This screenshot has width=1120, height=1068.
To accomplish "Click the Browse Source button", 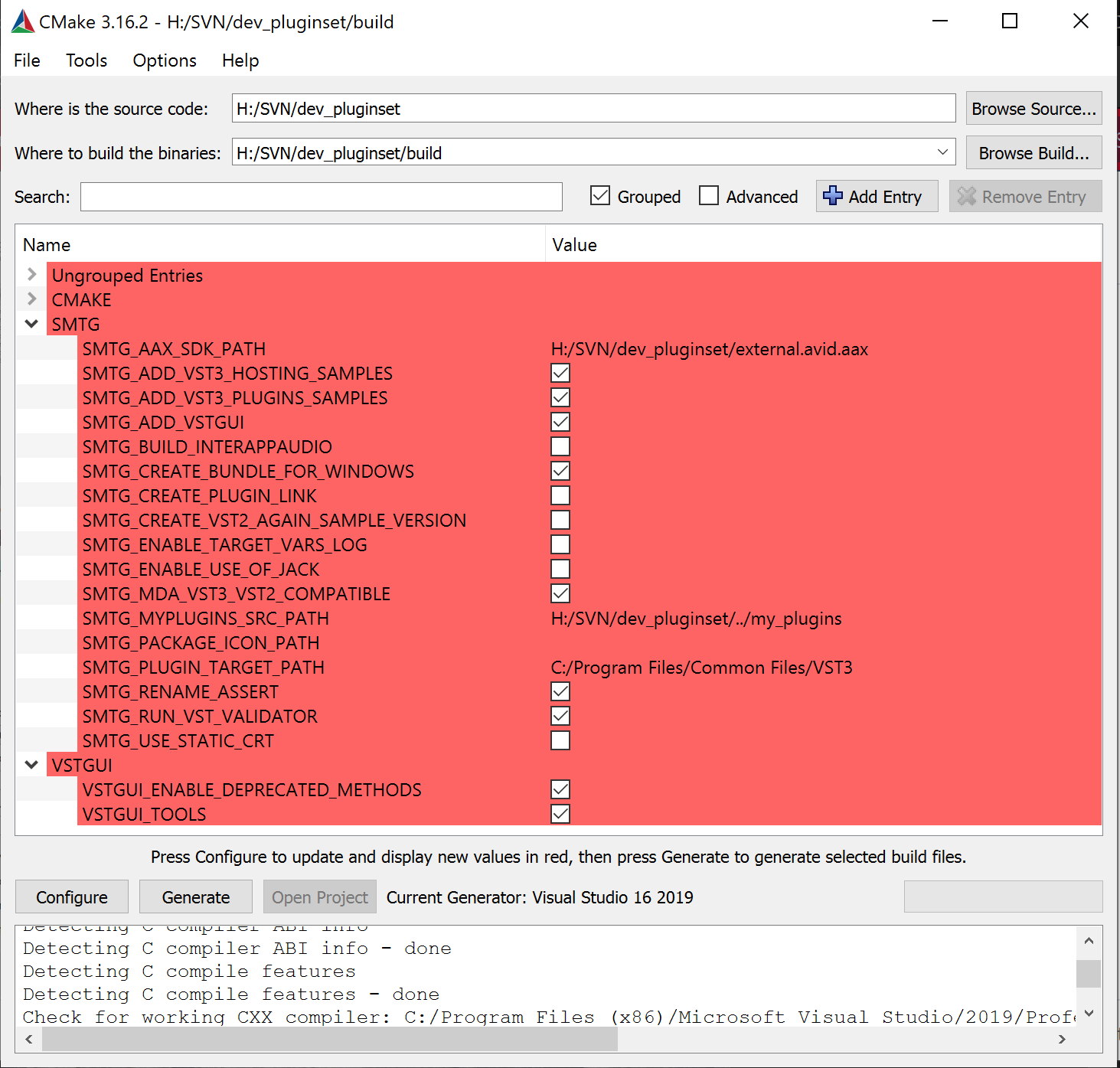I will click(1033, 109).
